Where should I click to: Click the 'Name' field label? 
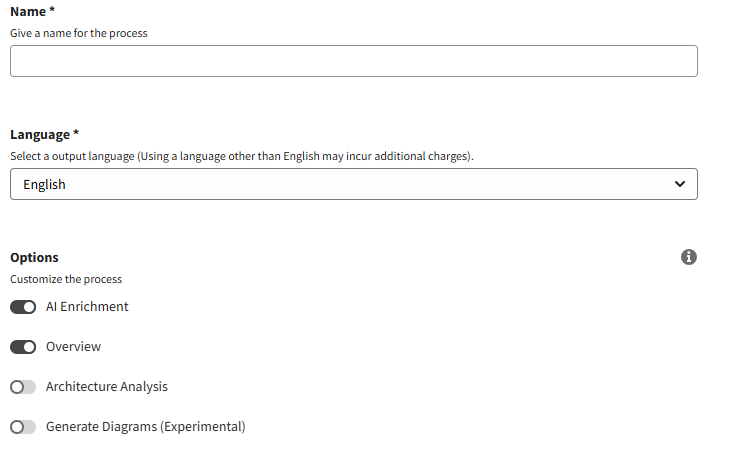click(29, 11)
